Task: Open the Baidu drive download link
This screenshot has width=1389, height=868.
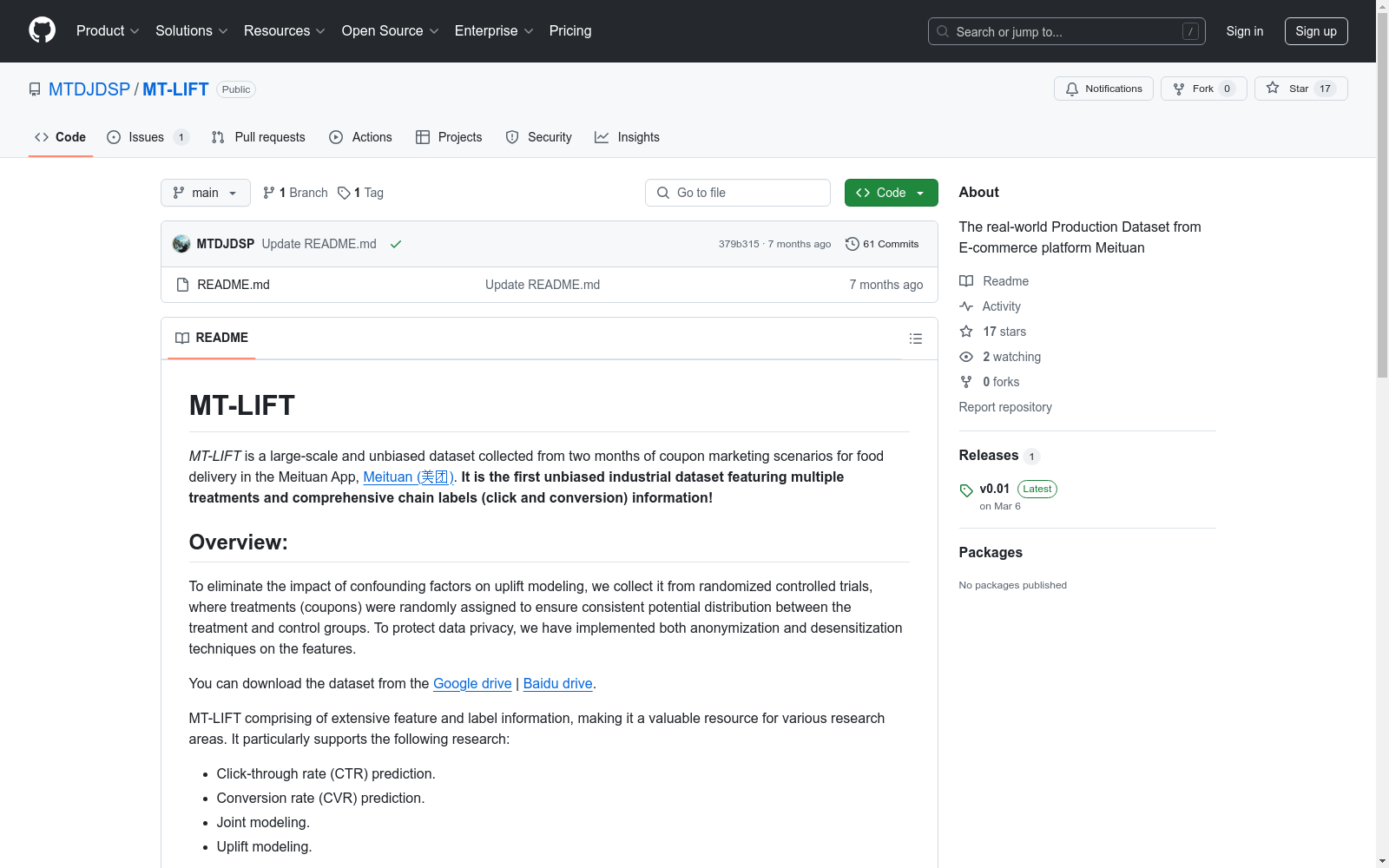Action: (x=557, y=683)
